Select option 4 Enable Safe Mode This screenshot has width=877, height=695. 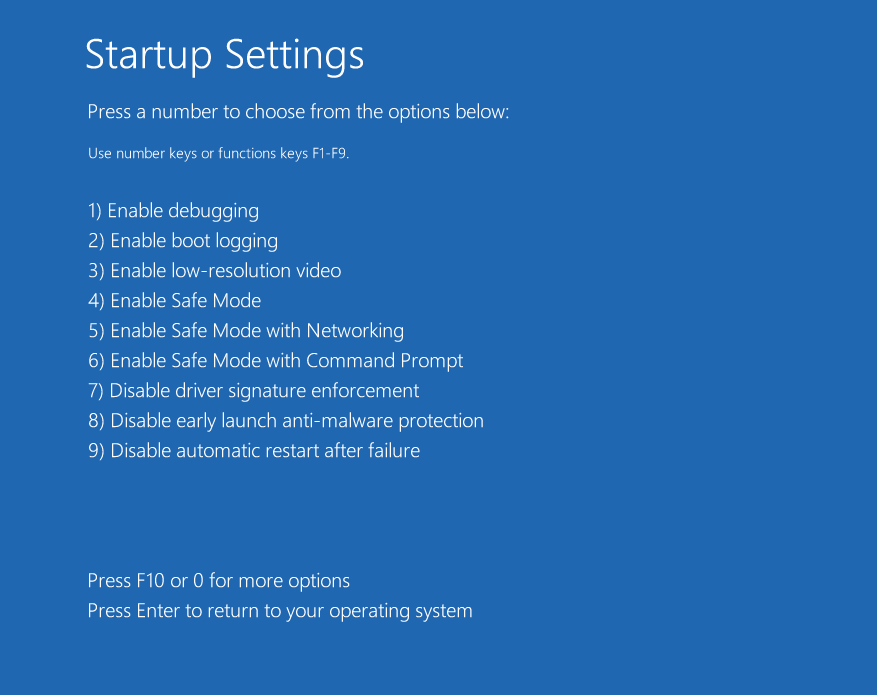coord(174,301)
